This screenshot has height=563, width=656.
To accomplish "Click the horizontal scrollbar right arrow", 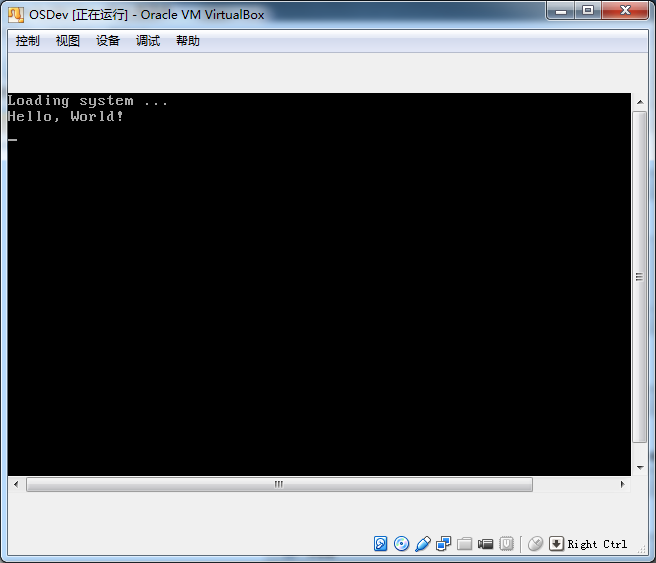I will coord(623,484).
